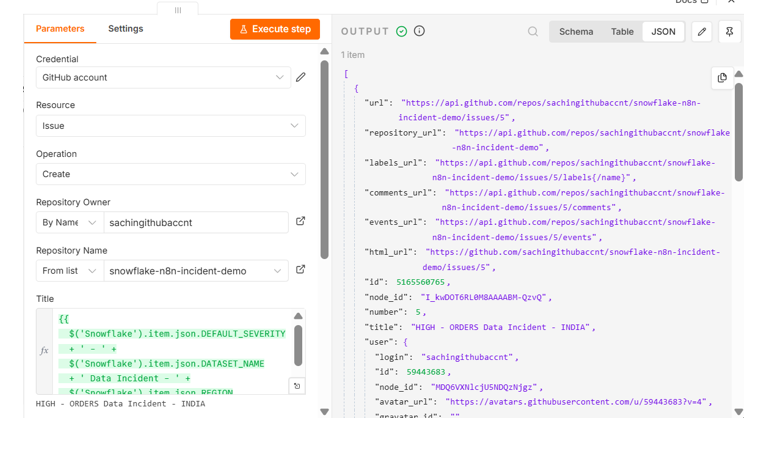Click the green success check icon
781x451 pixels.
[401, 31]
